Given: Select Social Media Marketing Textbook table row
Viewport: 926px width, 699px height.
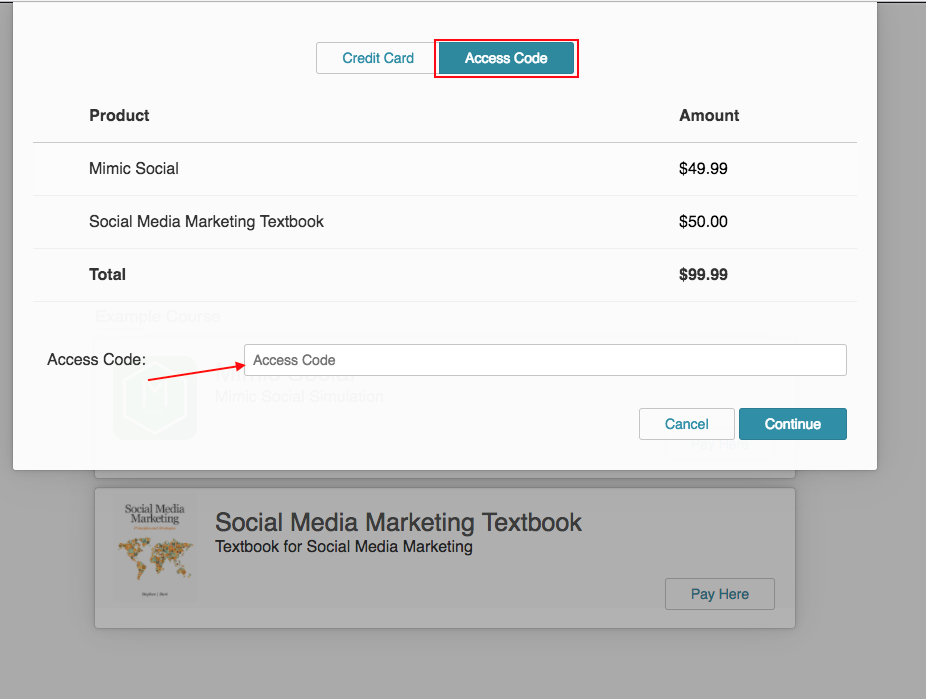Looking at the screenshot, I should [x=206, y=222].
